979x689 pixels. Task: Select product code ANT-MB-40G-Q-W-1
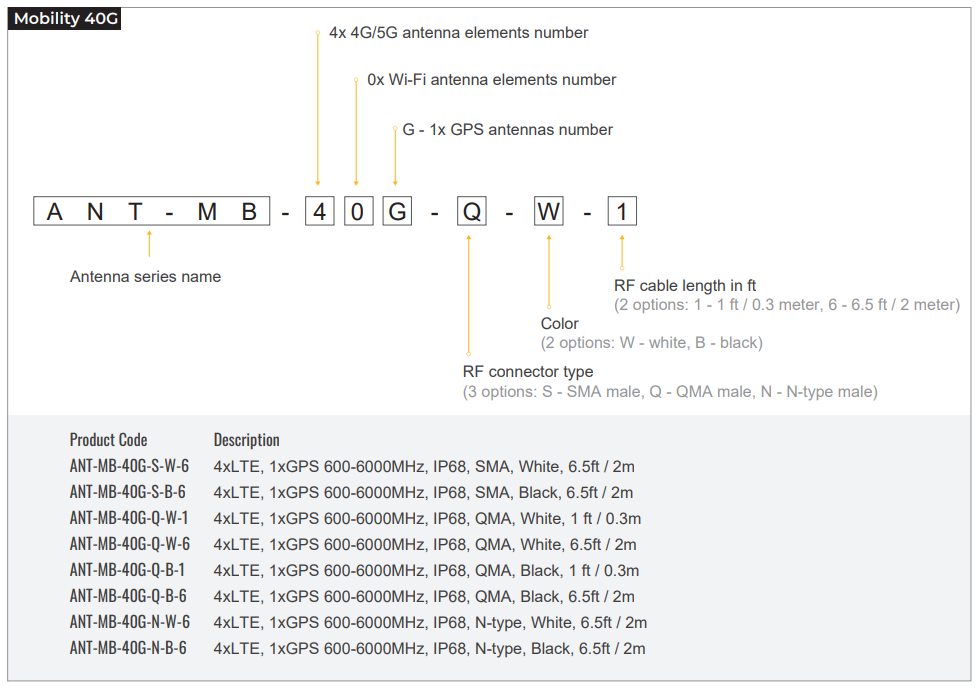(x=129, y=518)
